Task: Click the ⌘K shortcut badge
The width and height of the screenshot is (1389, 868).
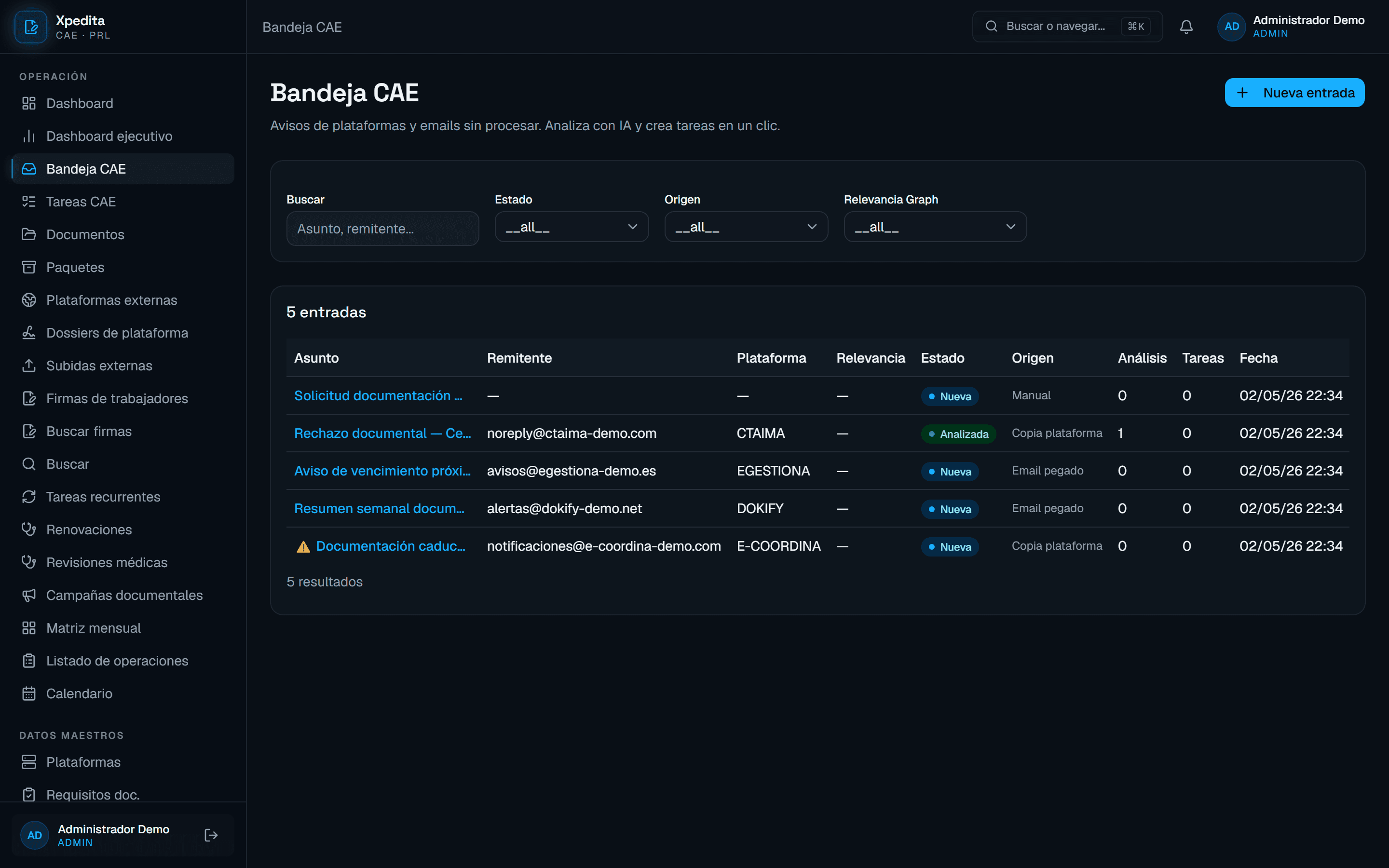Action: point(1135,27)
